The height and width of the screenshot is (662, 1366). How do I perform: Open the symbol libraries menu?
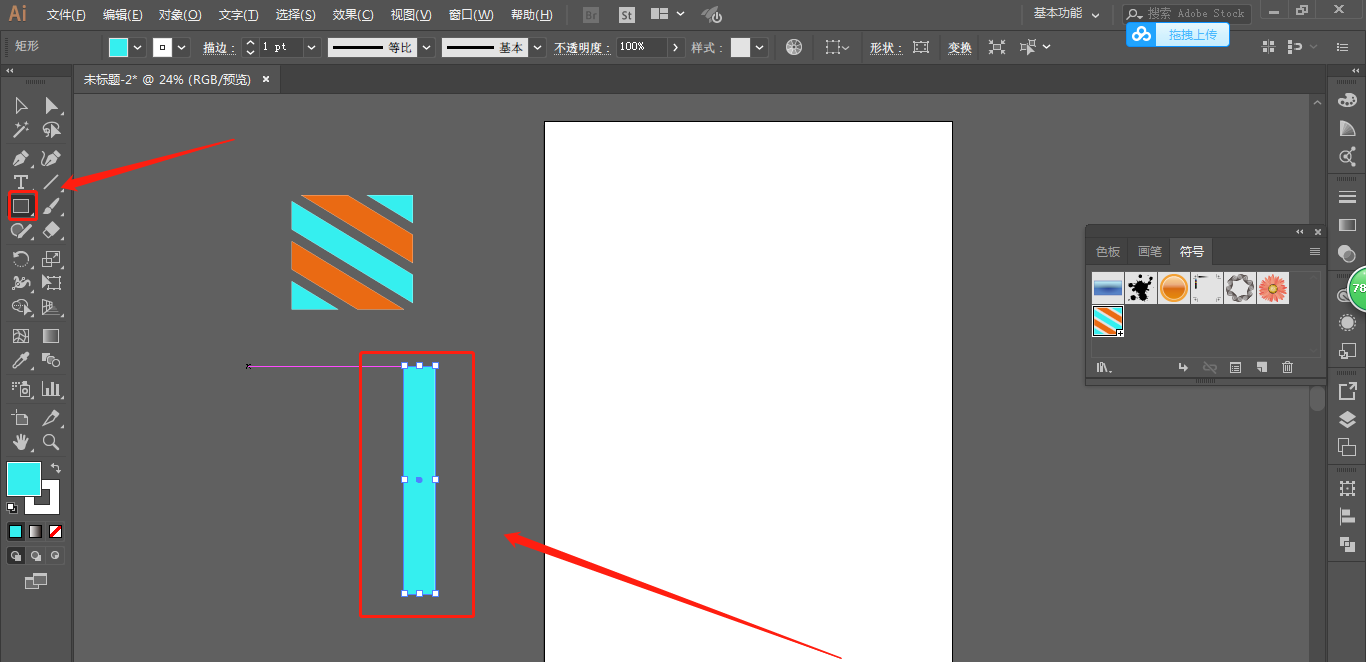pyautogui.click(x=1105, y=368)
